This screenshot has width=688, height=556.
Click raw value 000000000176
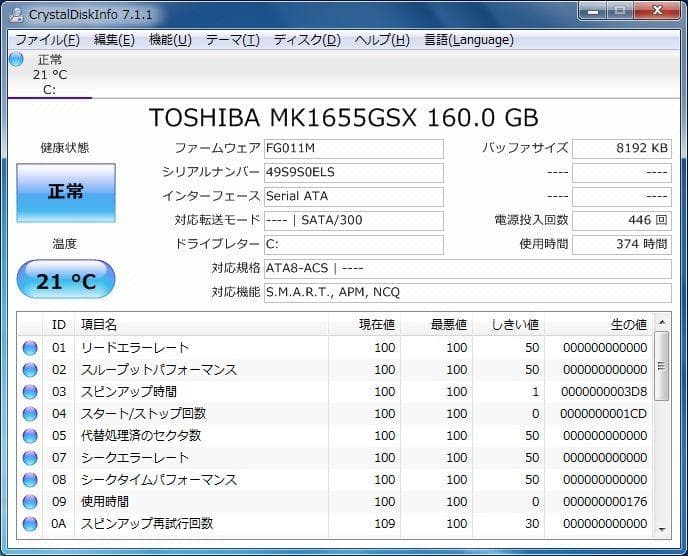[x=606, y=502]
